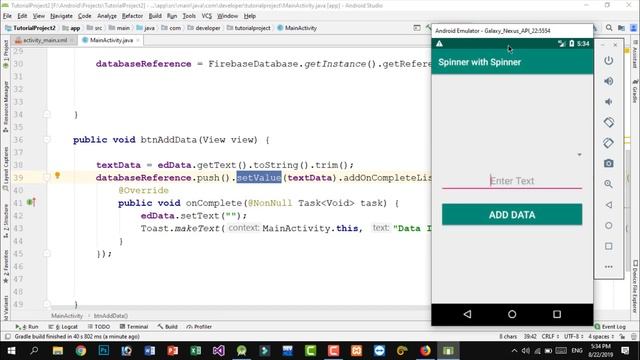The width and height of the screenshot is (640, 360).
Task: Open Microsoft Word from the taskbar
Action: (150, 351)
